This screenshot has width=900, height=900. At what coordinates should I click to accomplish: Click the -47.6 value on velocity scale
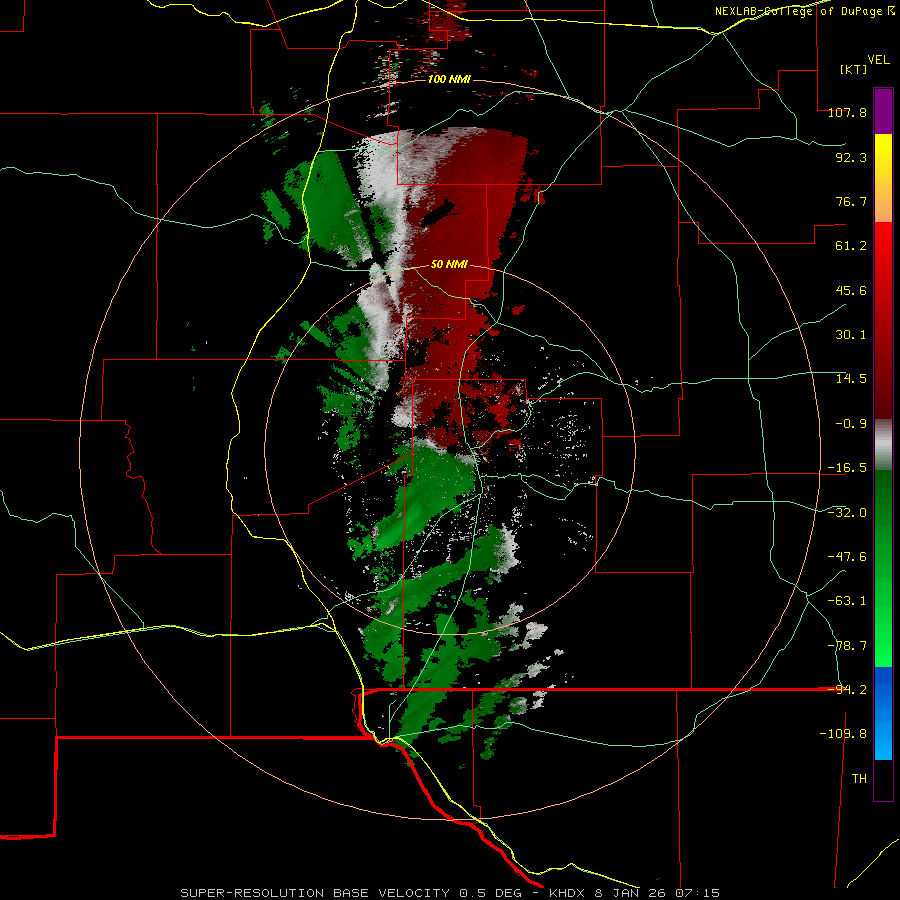point(847,557)
